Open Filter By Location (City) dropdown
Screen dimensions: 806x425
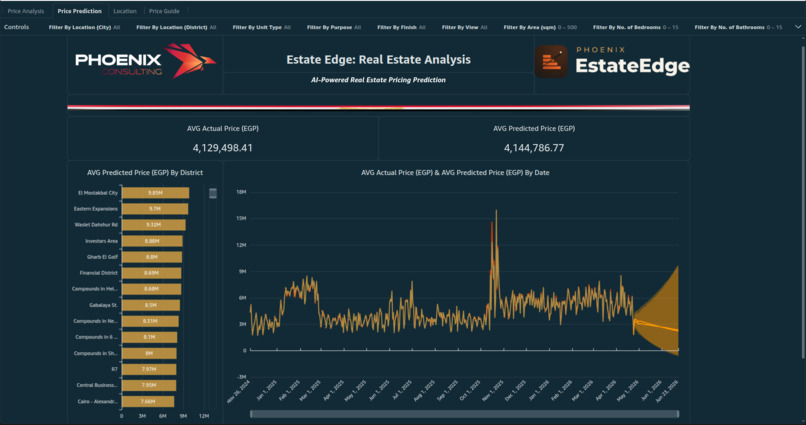pos(84,27)
